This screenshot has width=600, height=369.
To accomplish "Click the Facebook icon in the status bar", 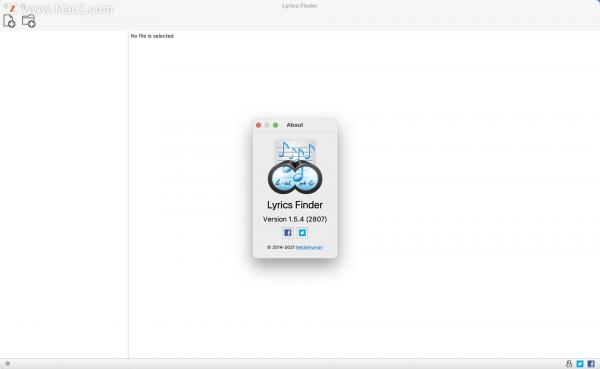I will click(x=591, y=364).
